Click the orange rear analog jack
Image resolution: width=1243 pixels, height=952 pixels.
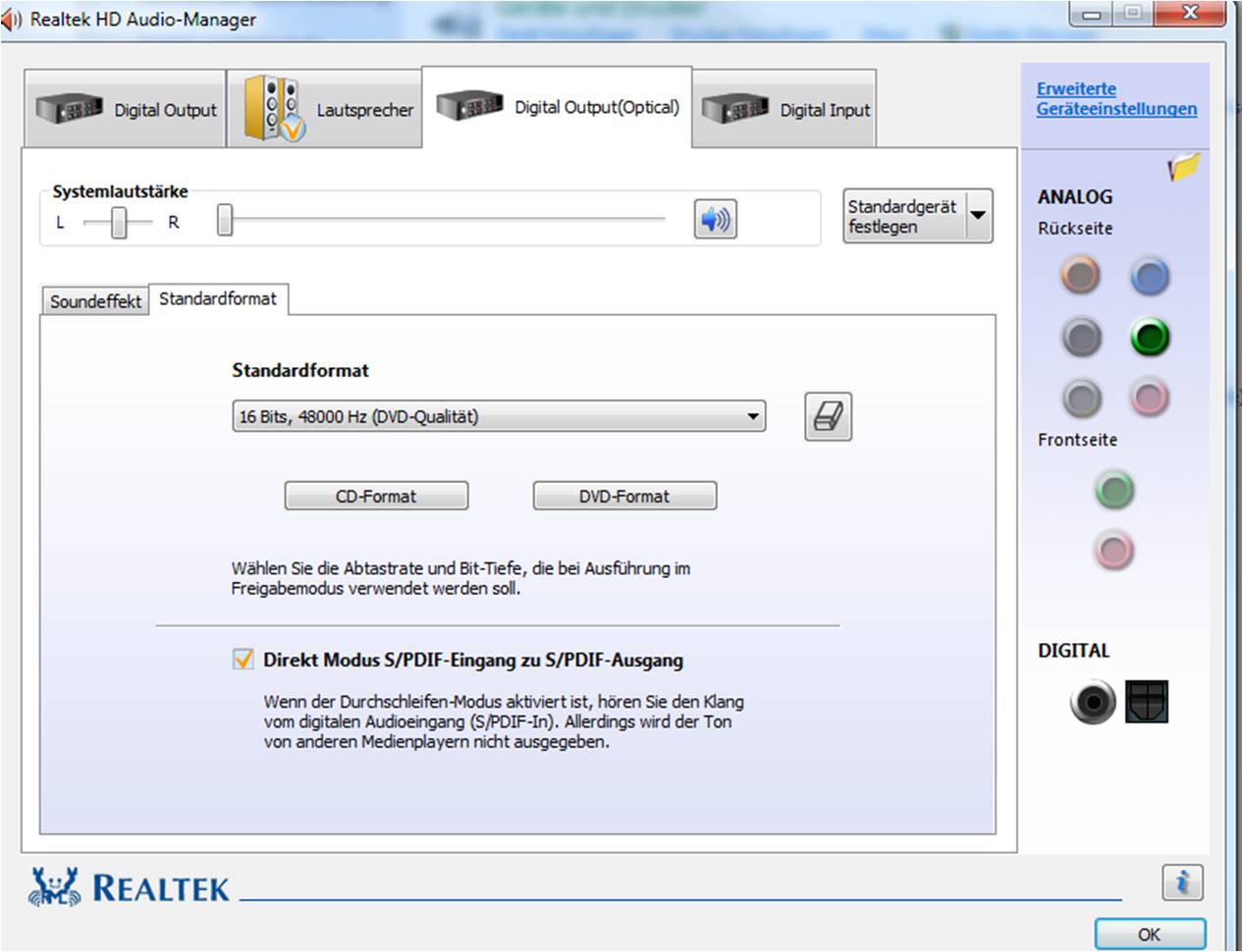[1080, 275]
